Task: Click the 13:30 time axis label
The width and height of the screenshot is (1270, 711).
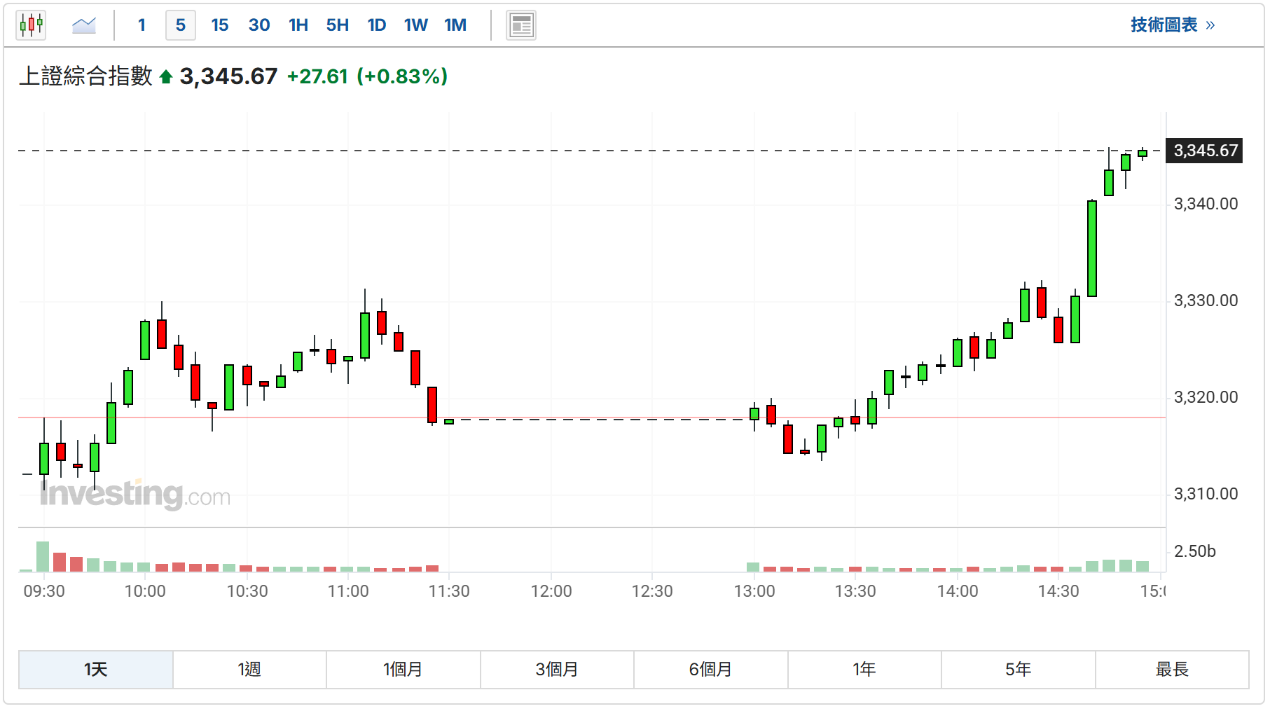Action: [855, 592]
